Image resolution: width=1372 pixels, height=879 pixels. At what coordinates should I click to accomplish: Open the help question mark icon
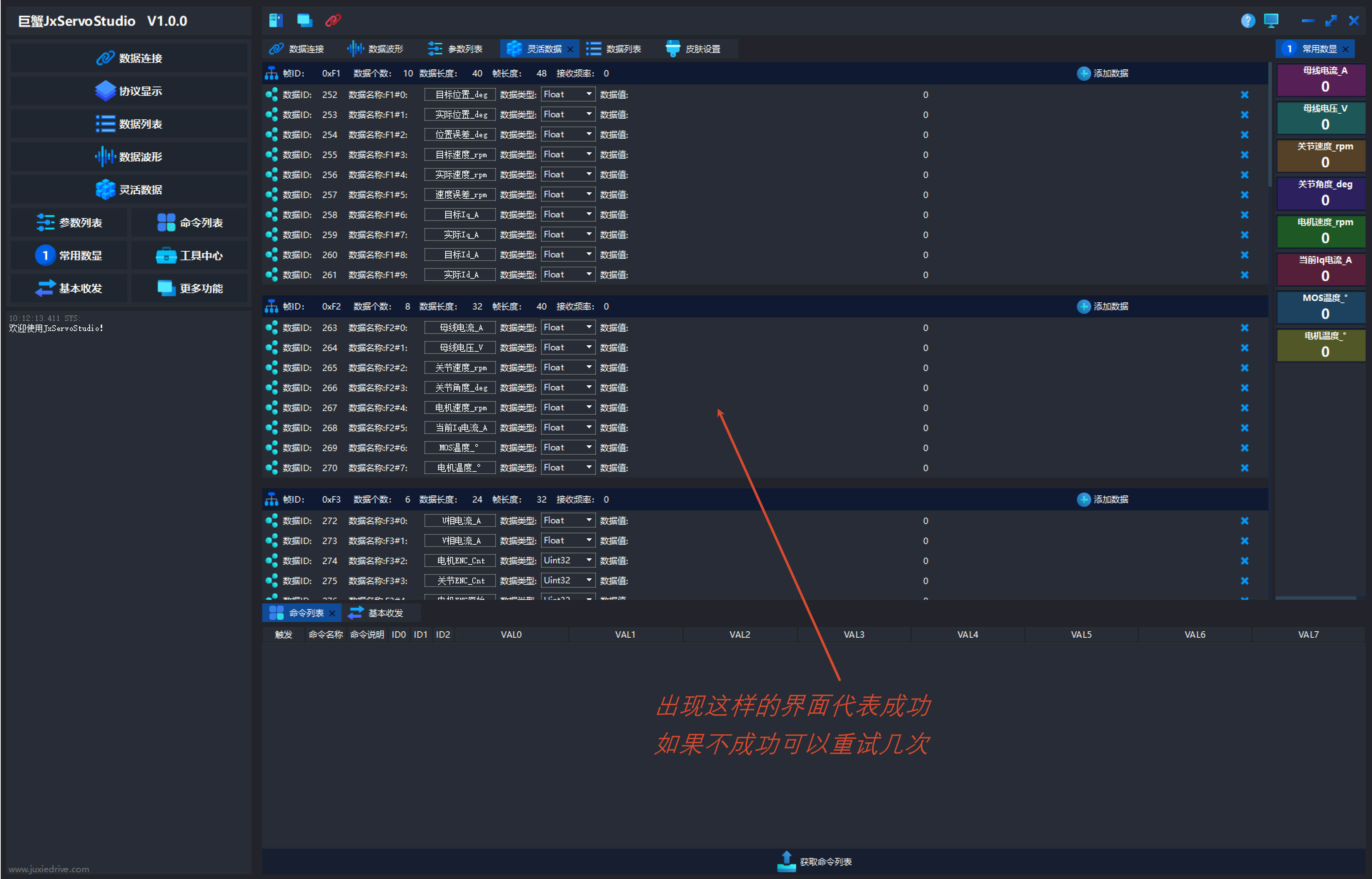pos(1248,20)
